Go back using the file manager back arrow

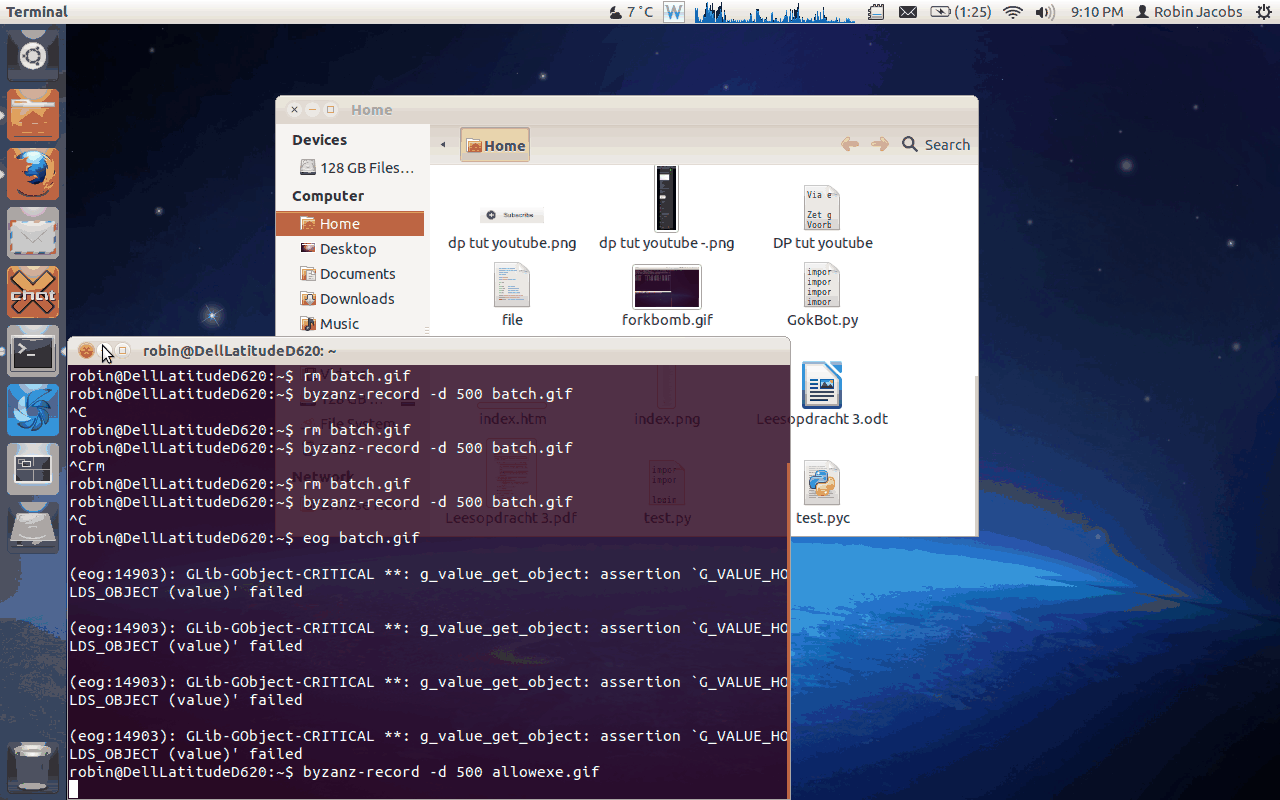tap(849, 144)
